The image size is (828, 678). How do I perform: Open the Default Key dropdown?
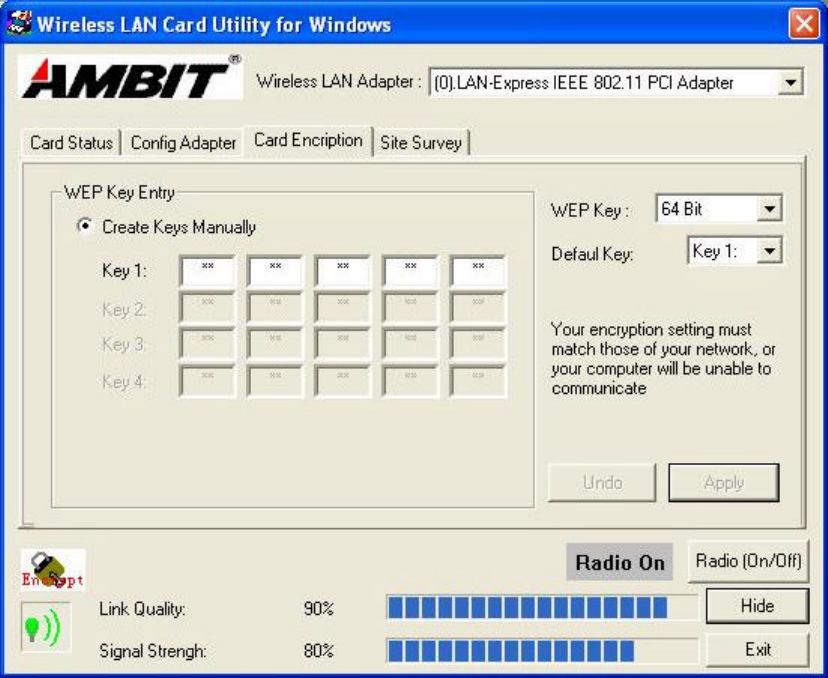(769, 251)
